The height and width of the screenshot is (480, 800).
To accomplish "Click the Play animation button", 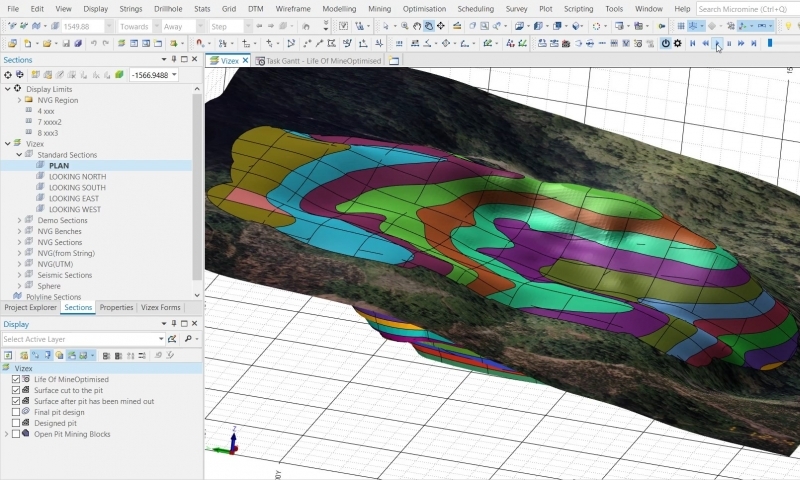I will click(x=717, y=44).
